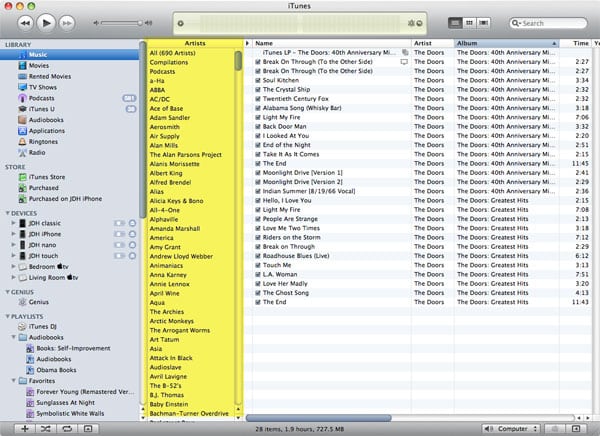The height and width of the screenshot is (436, 600).
Task: Select AC/DC in artists list
Action: 160,99
